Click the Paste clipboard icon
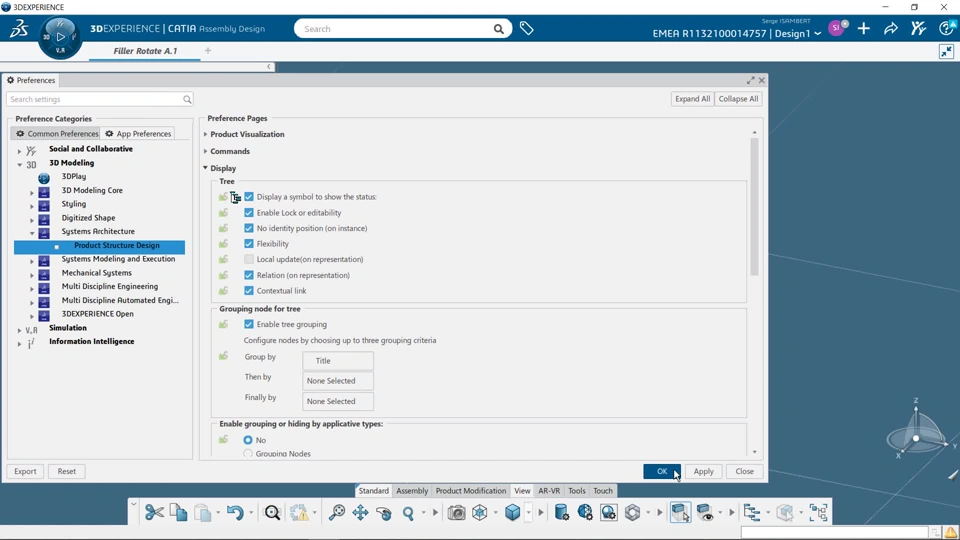The height and width of the screenshot is (540, 960). coord(202,512)
